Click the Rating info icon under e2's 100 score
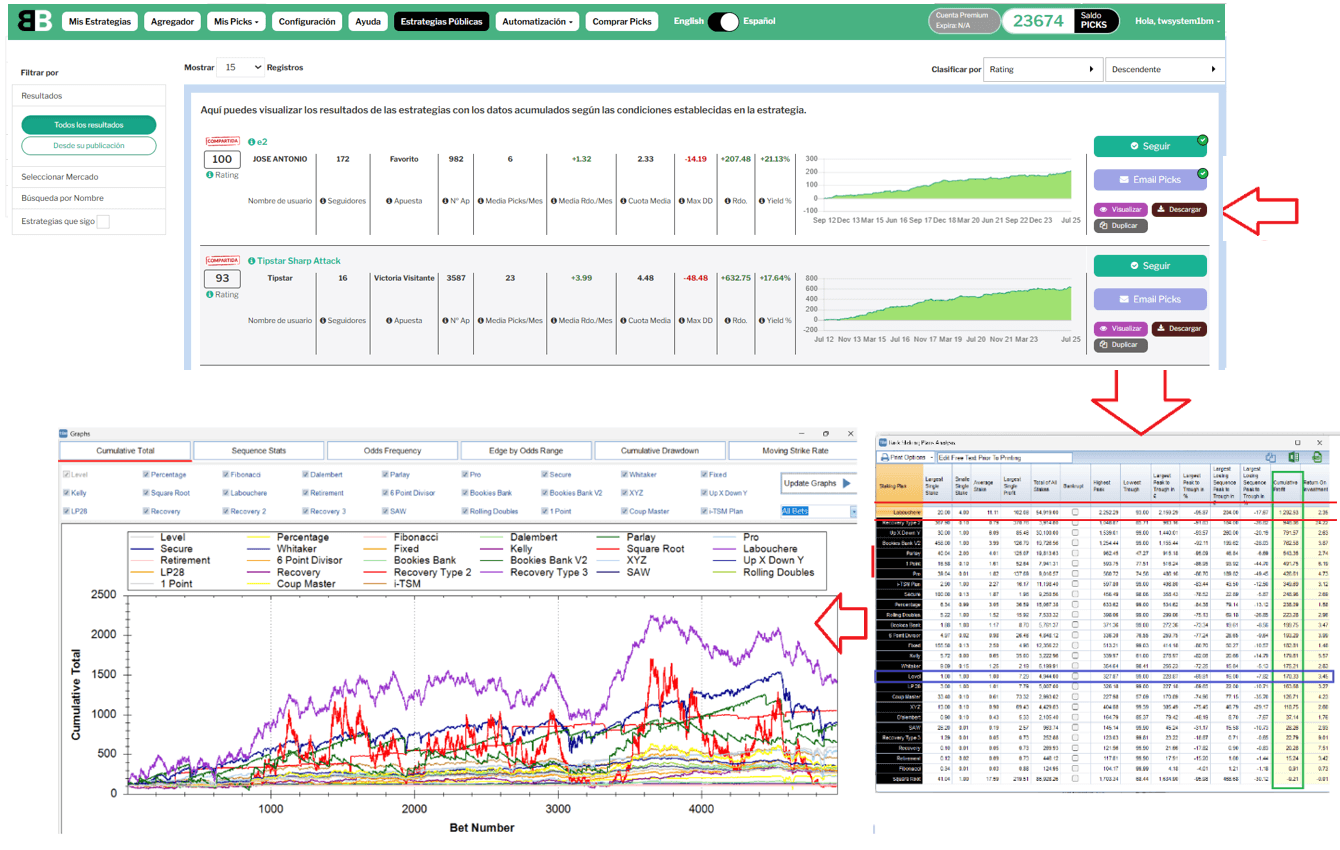The width and height of the screenshot is (1340, 850). click(209, 175)
